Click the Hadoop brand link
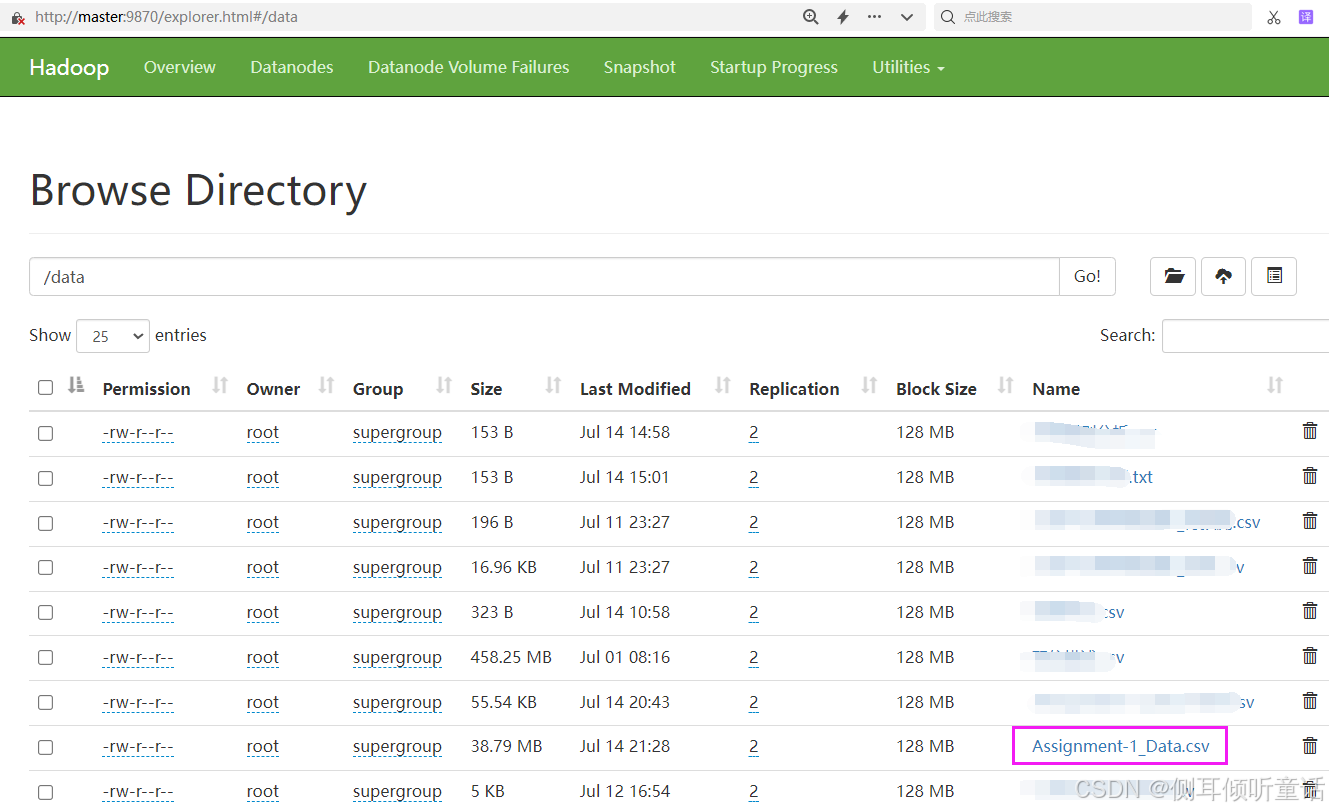Viewport: 1329px width, 811px height. [x=69, y=67]
